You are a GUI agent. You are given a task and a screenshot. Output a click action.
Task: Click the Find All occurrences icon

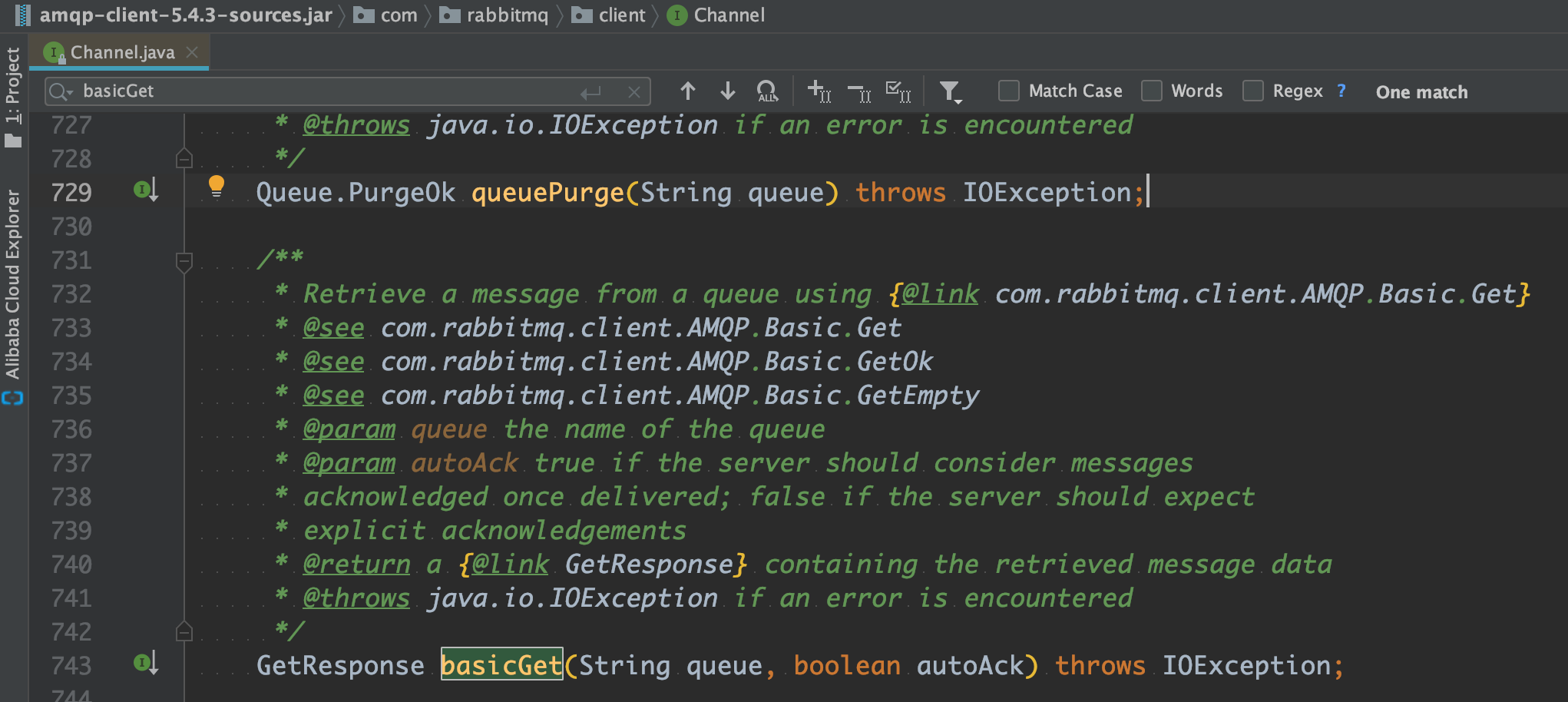pyautogui.click(x=766, y=91)
